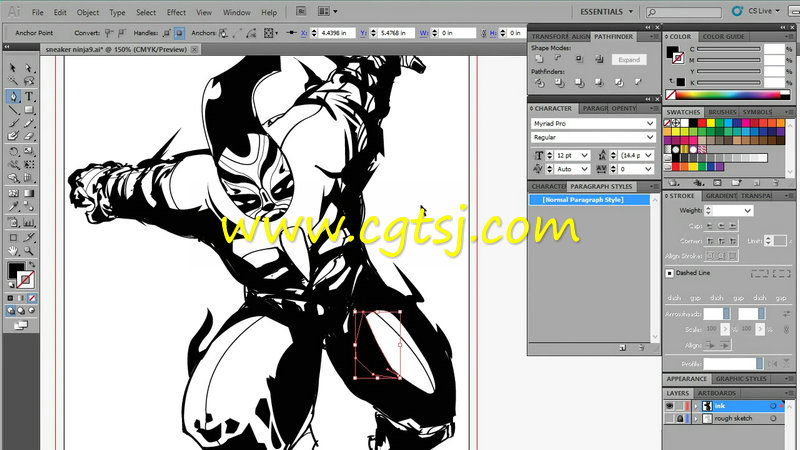Image resolution: width=800 pixels, height=450 pixels.
Task: Click the Trim pathfinder icon
Action: click(x=559, y=82)
